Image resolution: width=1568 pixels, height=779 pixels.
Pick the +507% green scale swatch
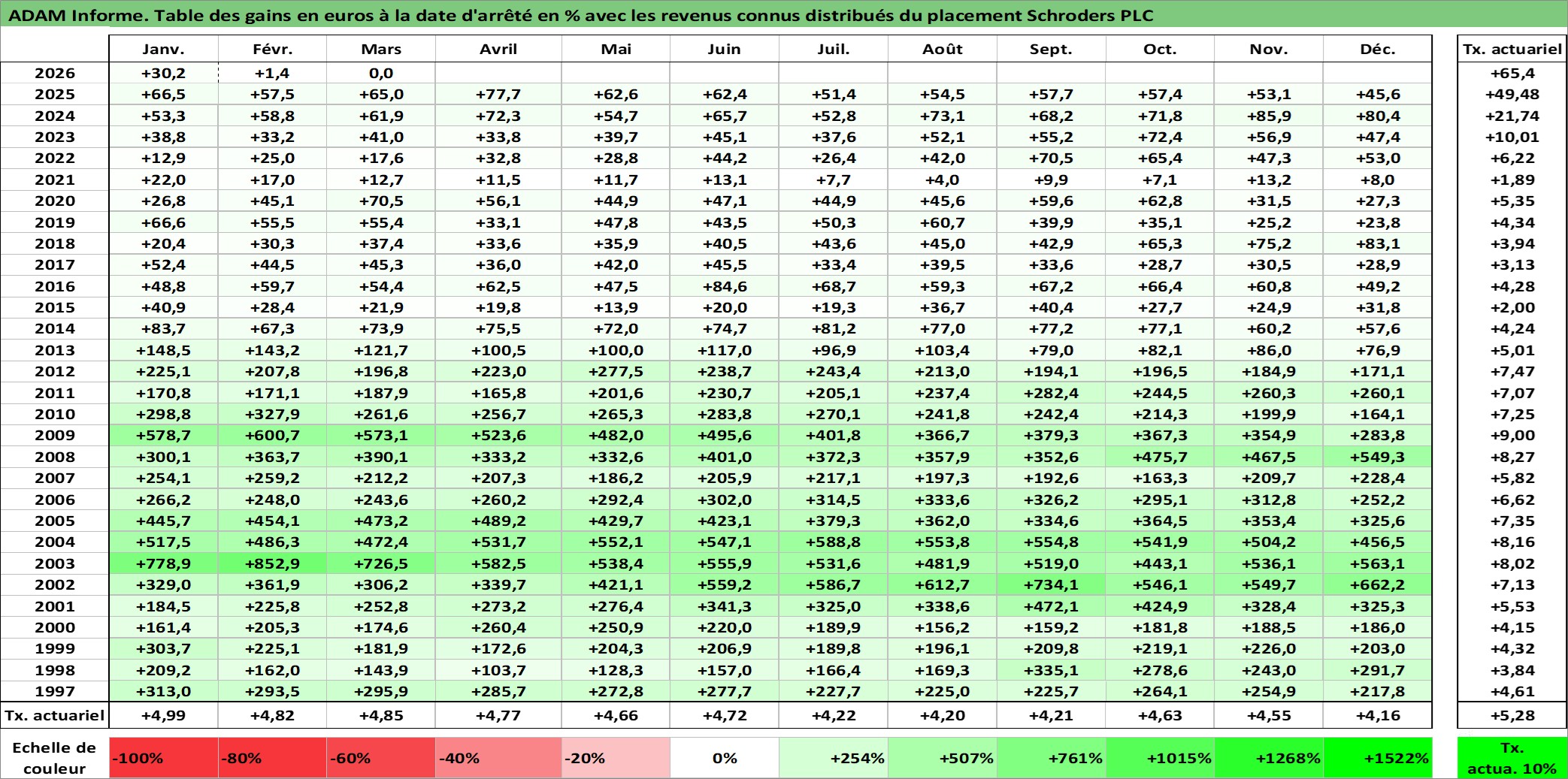pyautogui.click(x=943, y=757)
